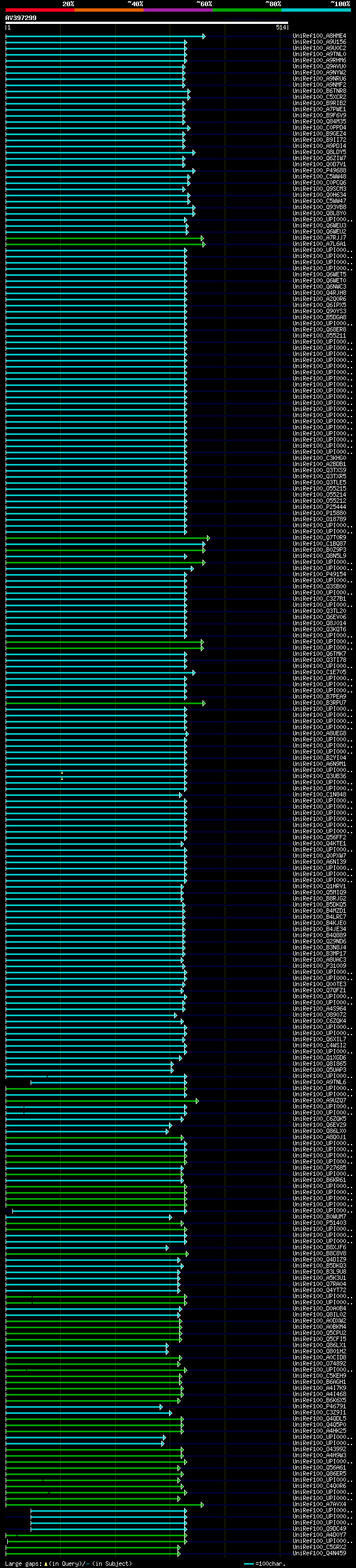The width and height of the screenshot is (356, 1568).
Task: Click the white query sequence bar
Action: (x=147, y=22)
